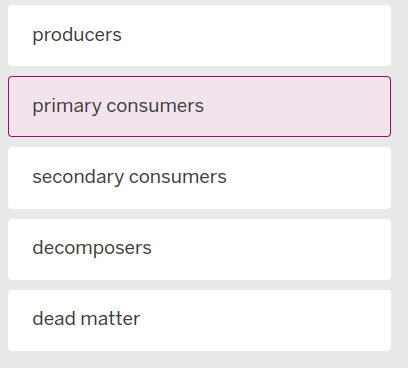Pick the 'decomposers' answer choice
The height and width of the screenshot is (368, 408).
pos(199,249)
